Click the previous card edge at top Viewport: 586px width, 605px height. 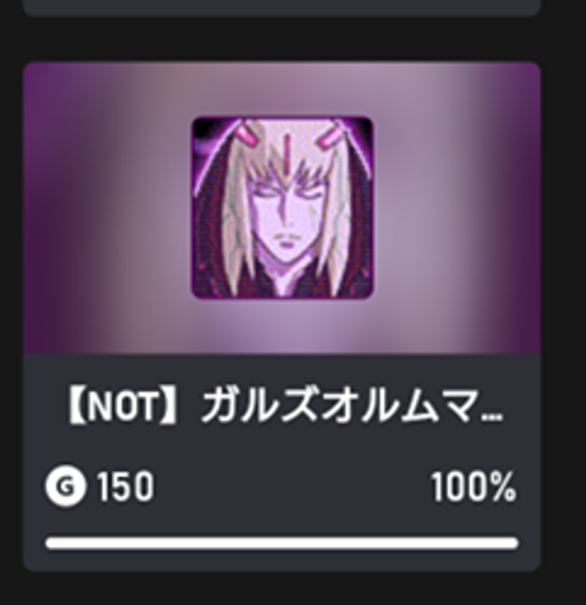click(282, 8)
